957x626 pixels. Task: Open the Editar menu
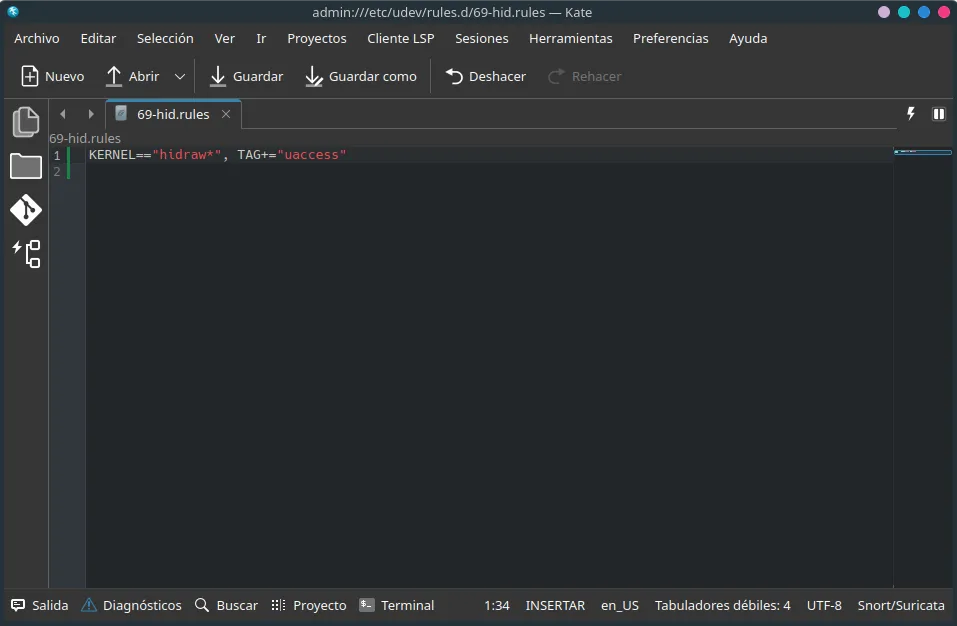tap(98, 38)
